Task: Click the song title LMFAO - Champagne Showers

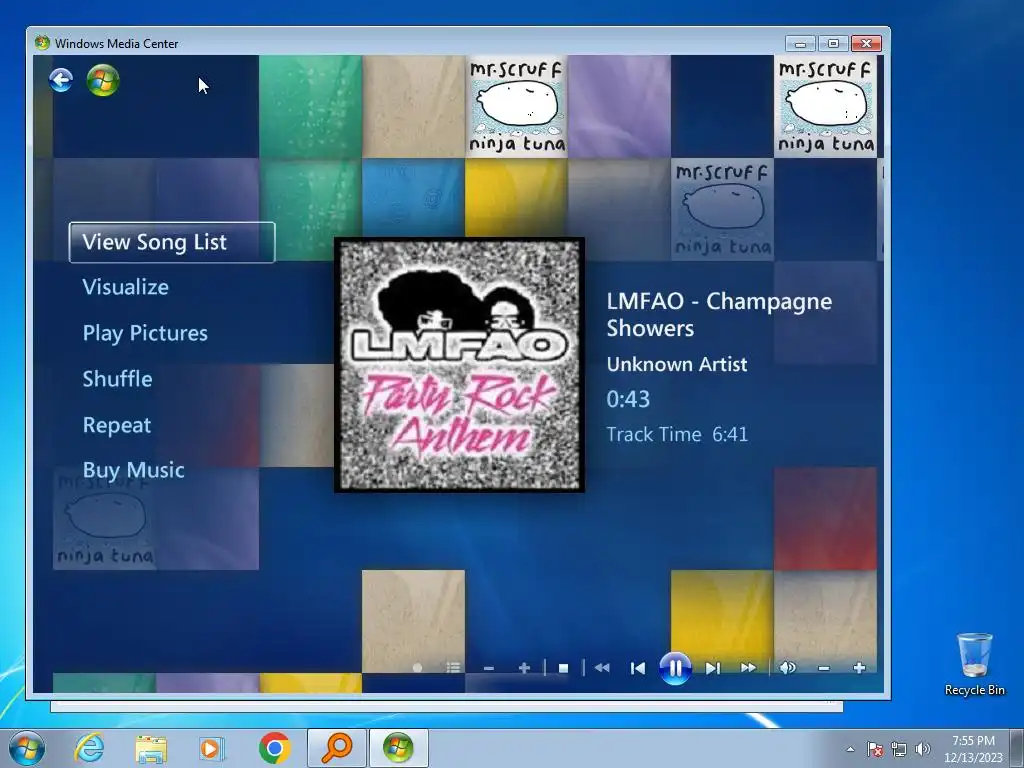Action: 719,314
